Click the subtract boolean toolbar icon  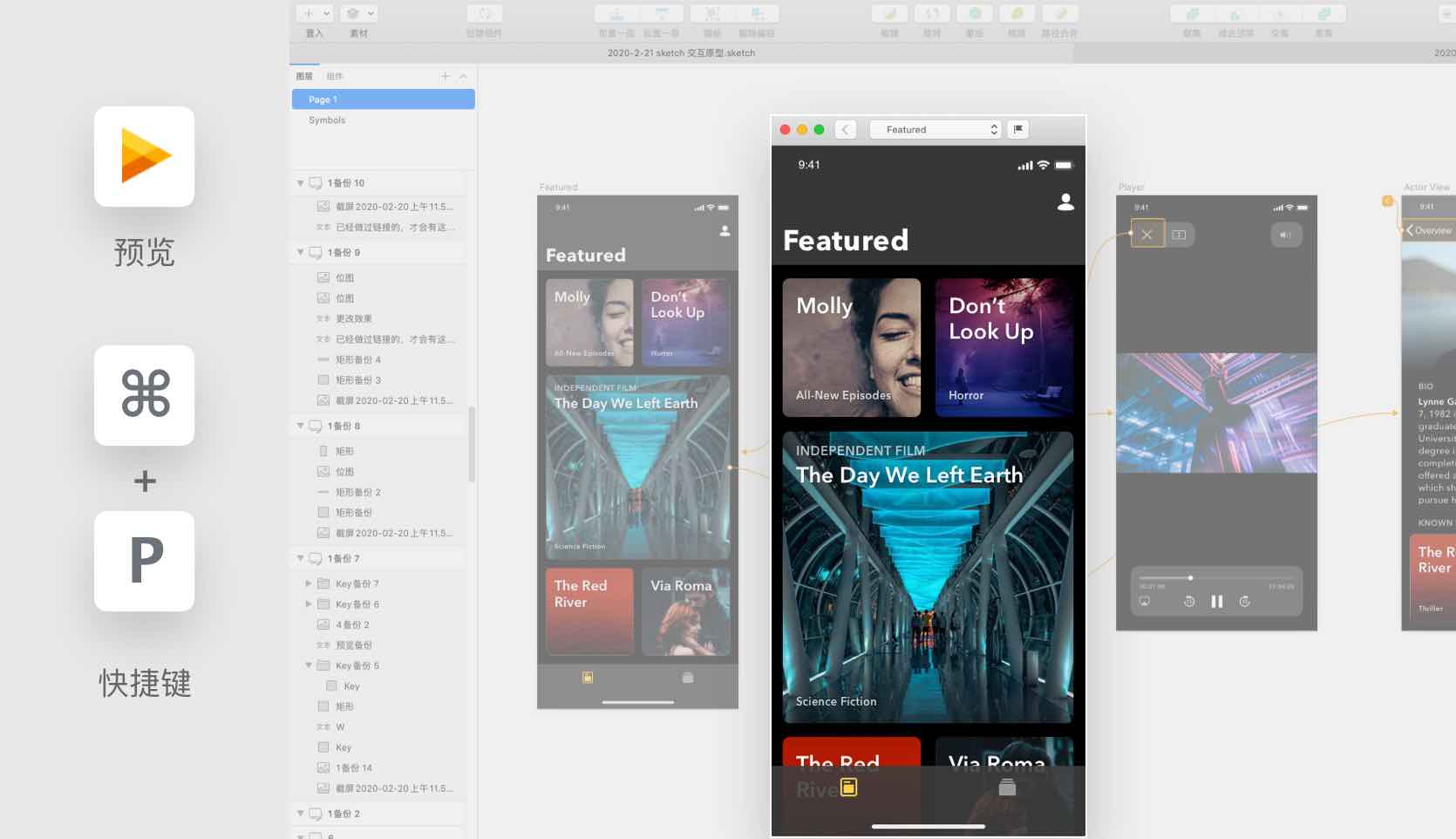pos(1236,13)
